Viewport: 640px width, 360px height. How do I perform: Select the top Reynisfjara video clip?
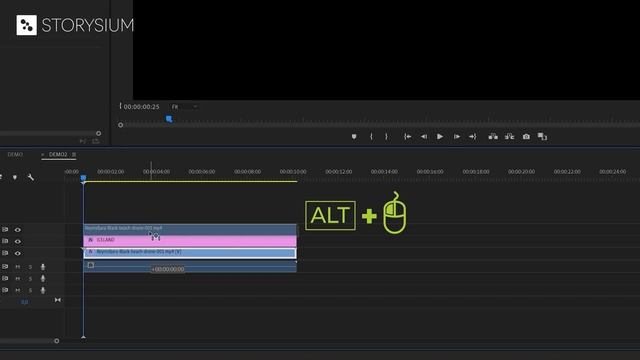click(x=190, y=229)
